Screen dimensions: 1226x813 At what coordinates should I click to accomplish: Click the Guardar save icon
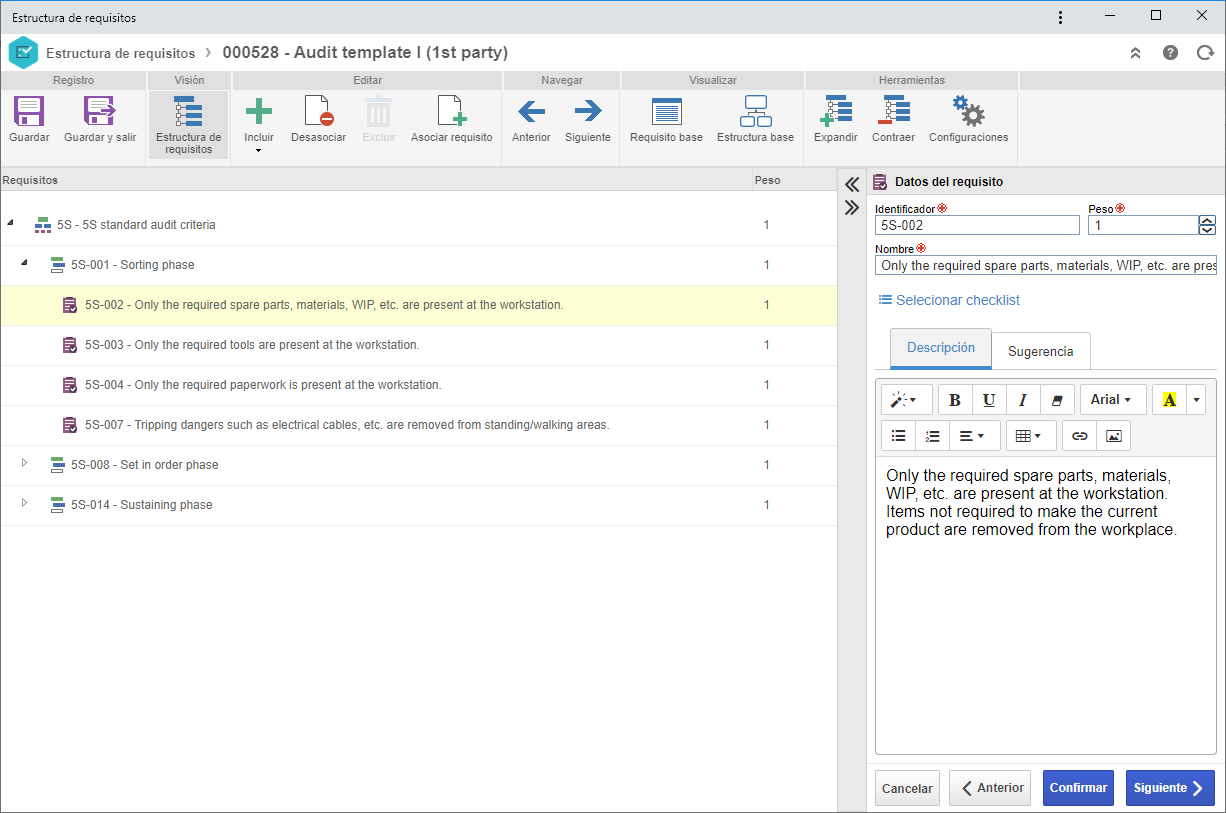coord(29,111)
